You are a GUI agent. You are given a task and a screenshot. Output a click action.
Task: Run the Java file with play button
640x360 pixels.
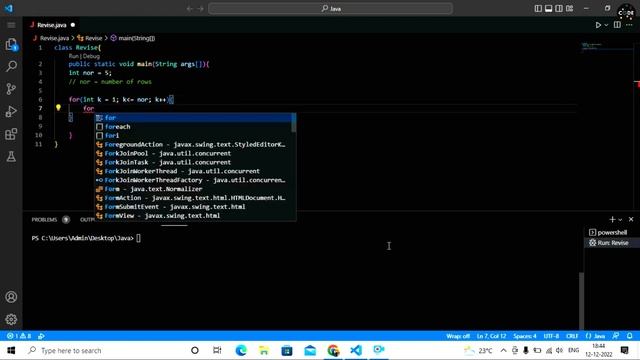click(598, 25)
